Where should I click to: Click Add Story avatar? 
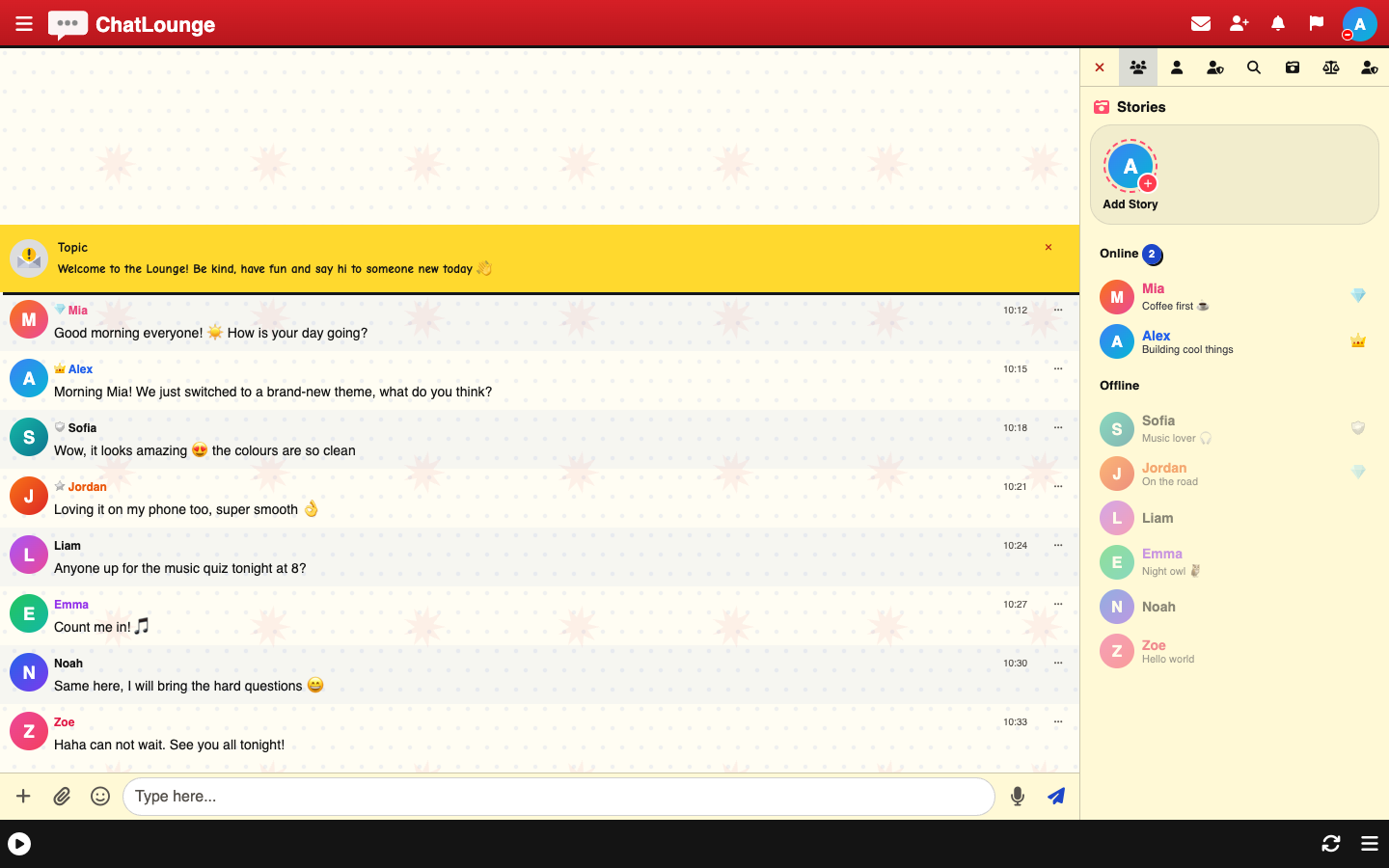point(1130,167)
